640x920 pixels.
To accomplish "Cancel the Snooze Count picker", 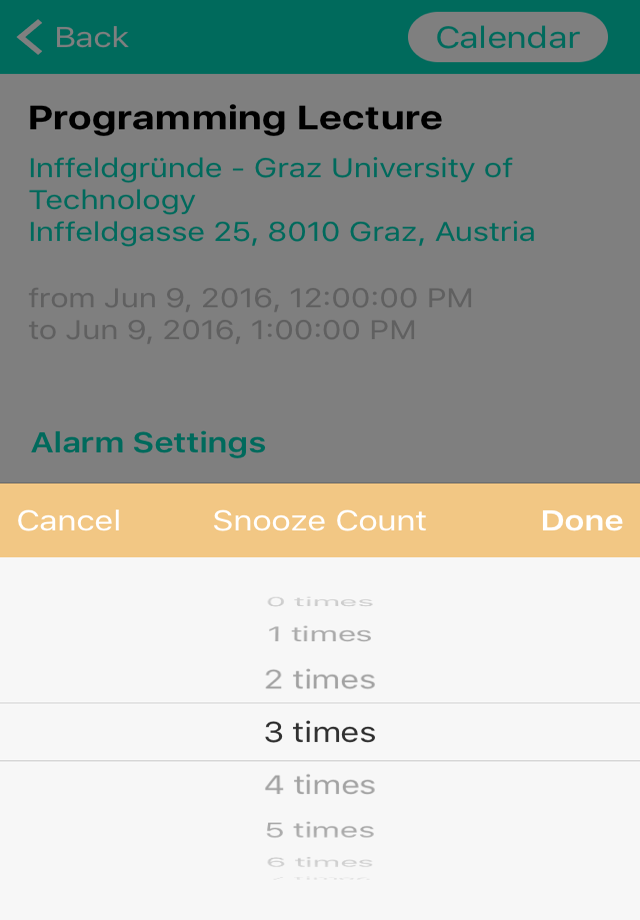I will (x=69, y=520).
